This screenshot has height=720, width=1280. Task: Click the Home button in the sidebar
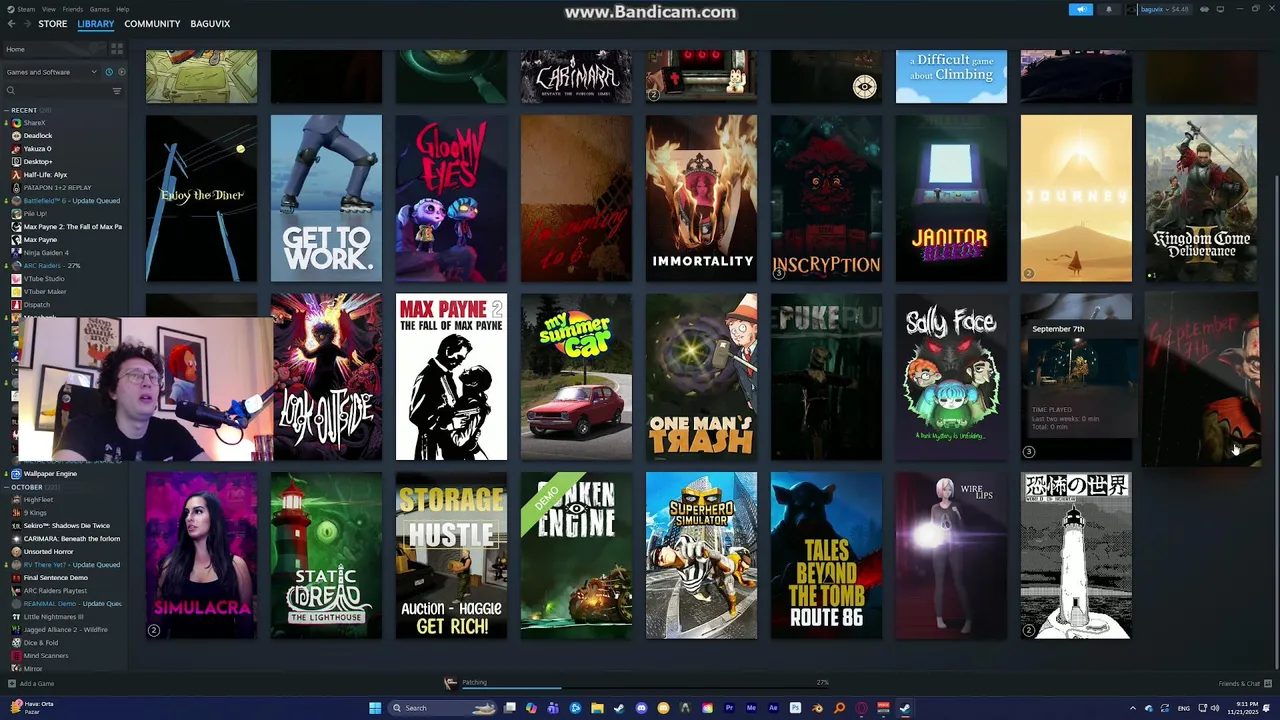pos(54,49)
